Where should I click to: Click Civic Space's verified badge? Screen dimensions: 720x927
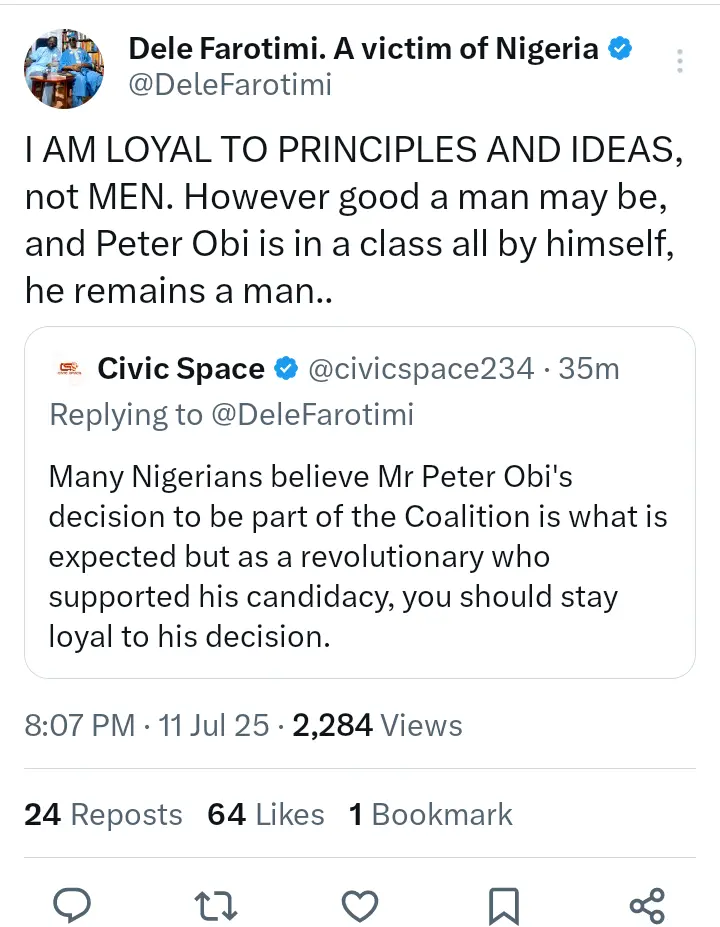[285, 370]
